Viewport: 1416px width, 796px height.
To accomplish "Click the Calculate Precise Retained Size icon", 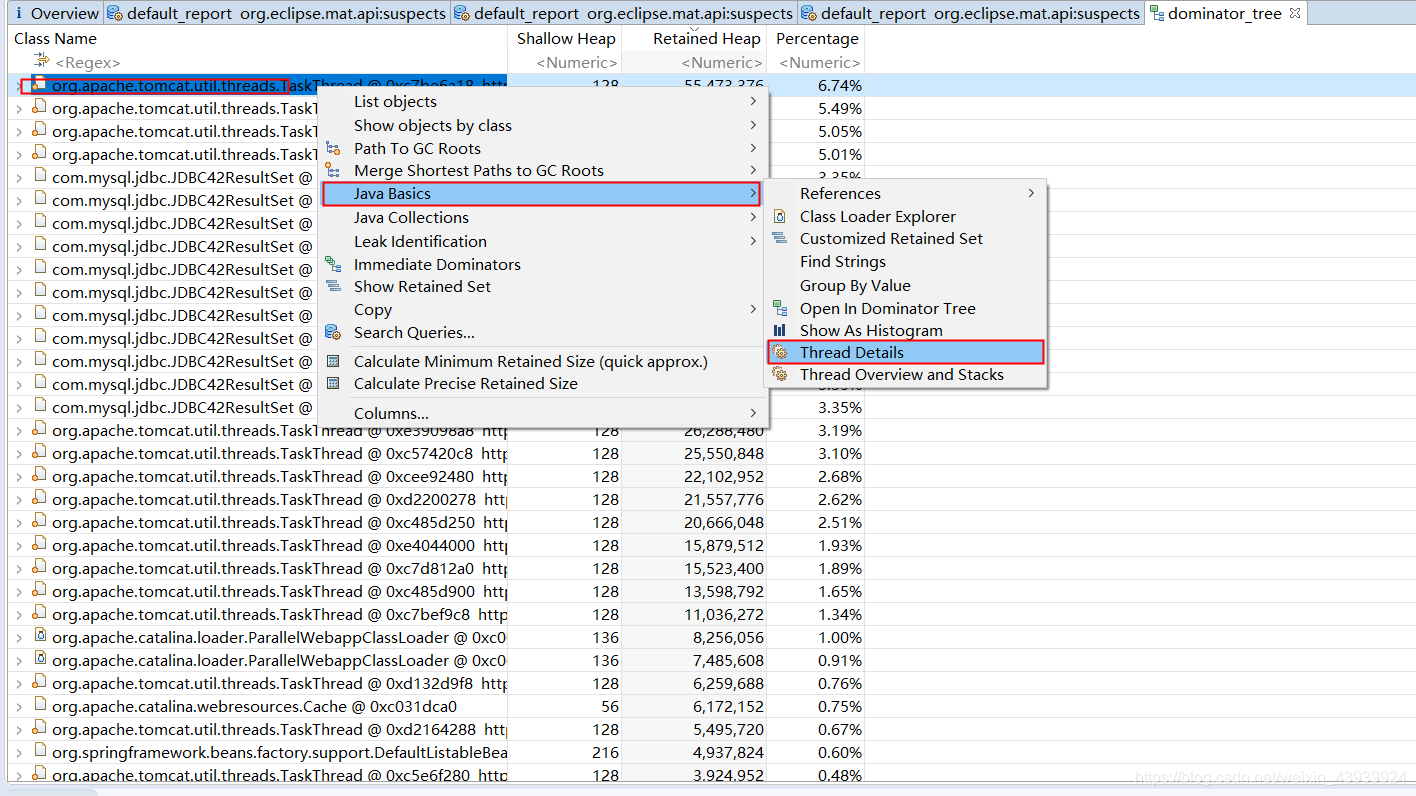I will (333, 384).
